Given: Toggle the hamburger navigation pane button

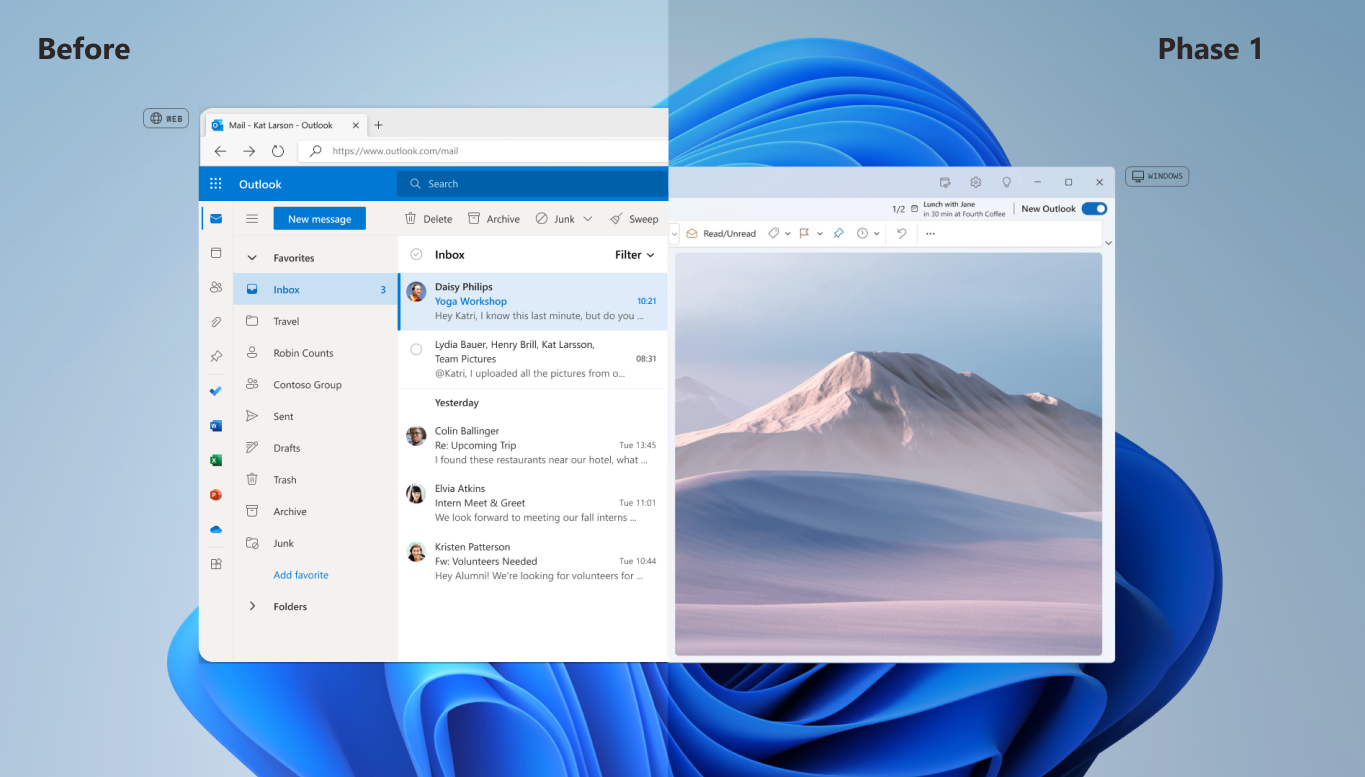Looking at the screenshot, I should point(252,219).
